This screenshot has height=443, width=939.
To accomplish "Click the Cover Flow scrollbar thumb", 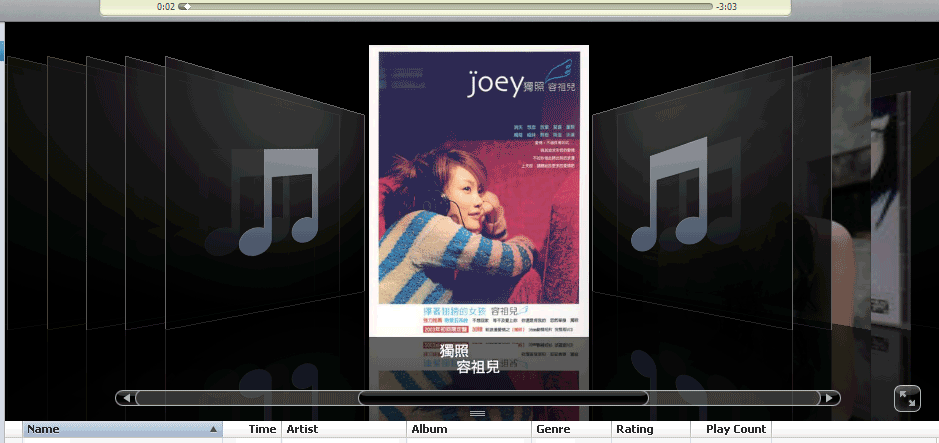I will [503, 398].
